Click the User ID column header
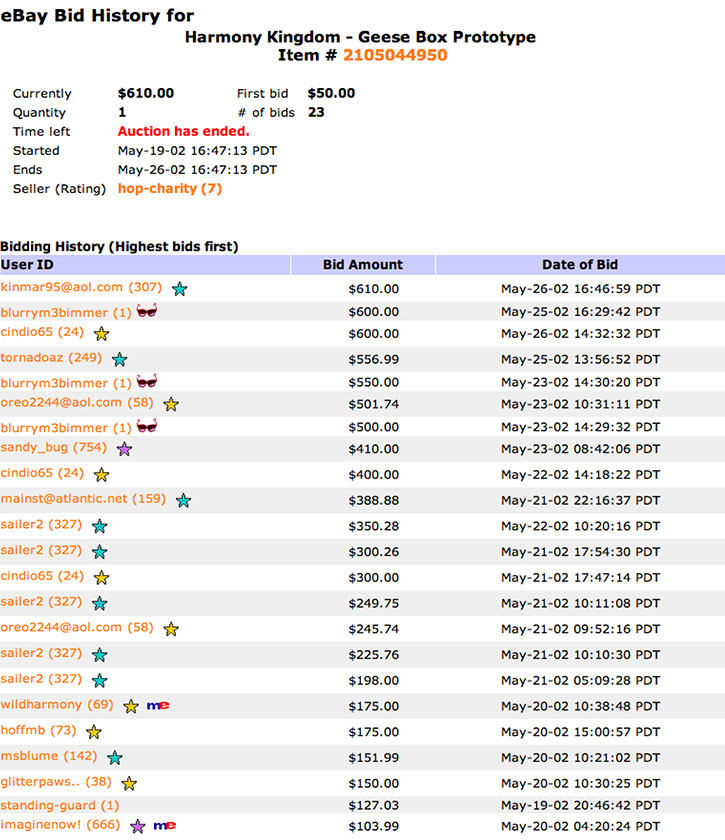 (145, 265)
